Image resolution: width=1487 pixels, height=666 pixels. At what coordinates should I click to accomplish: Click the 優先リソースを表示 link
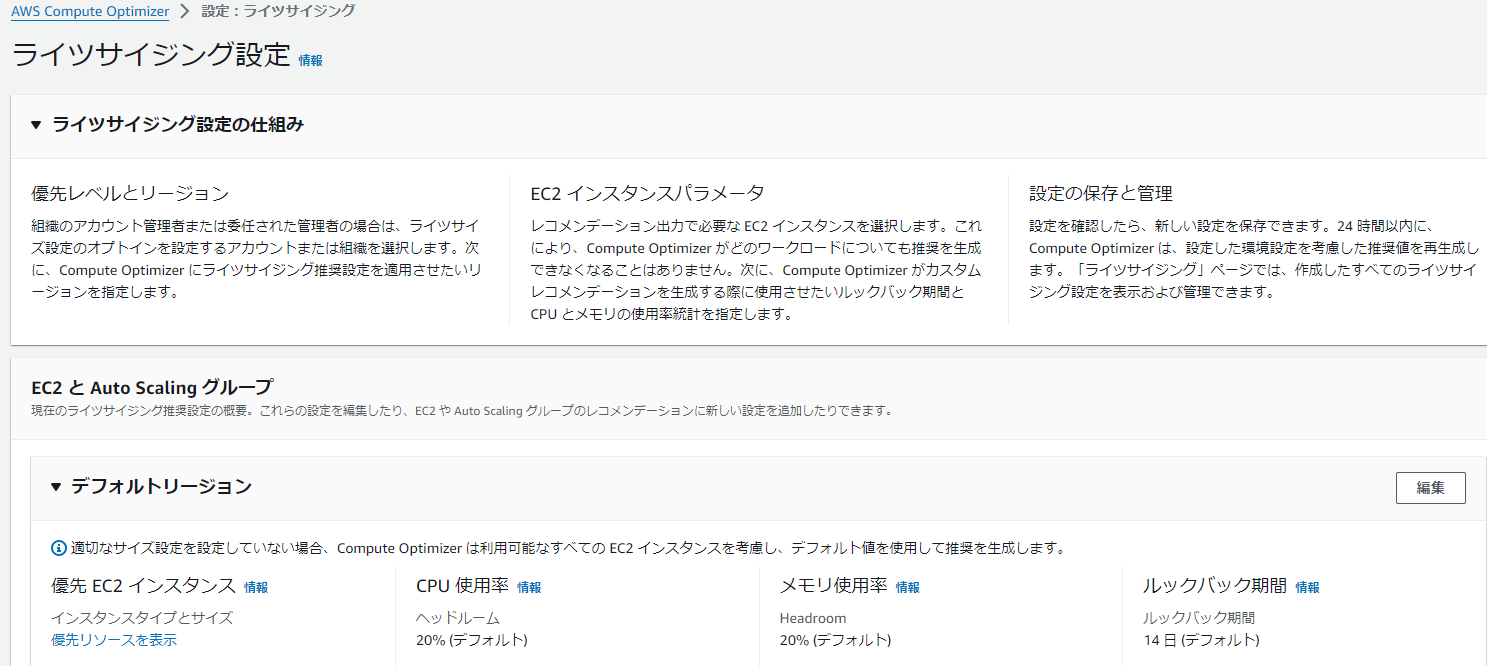114,640
